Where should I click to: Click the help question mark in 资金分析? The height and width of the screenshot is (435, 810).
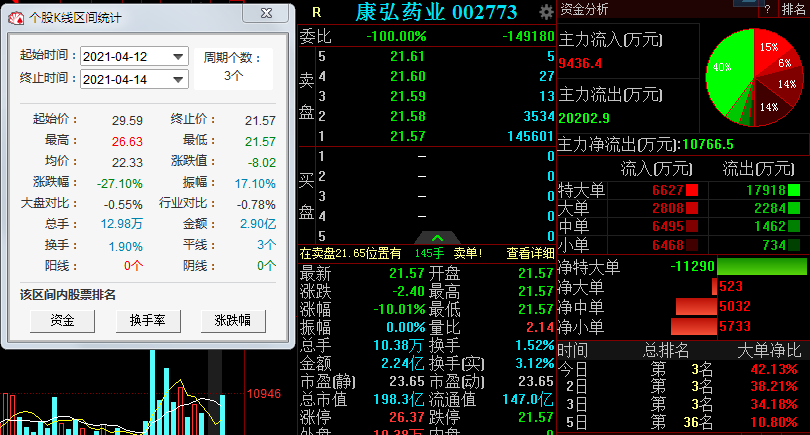[767, 9]
